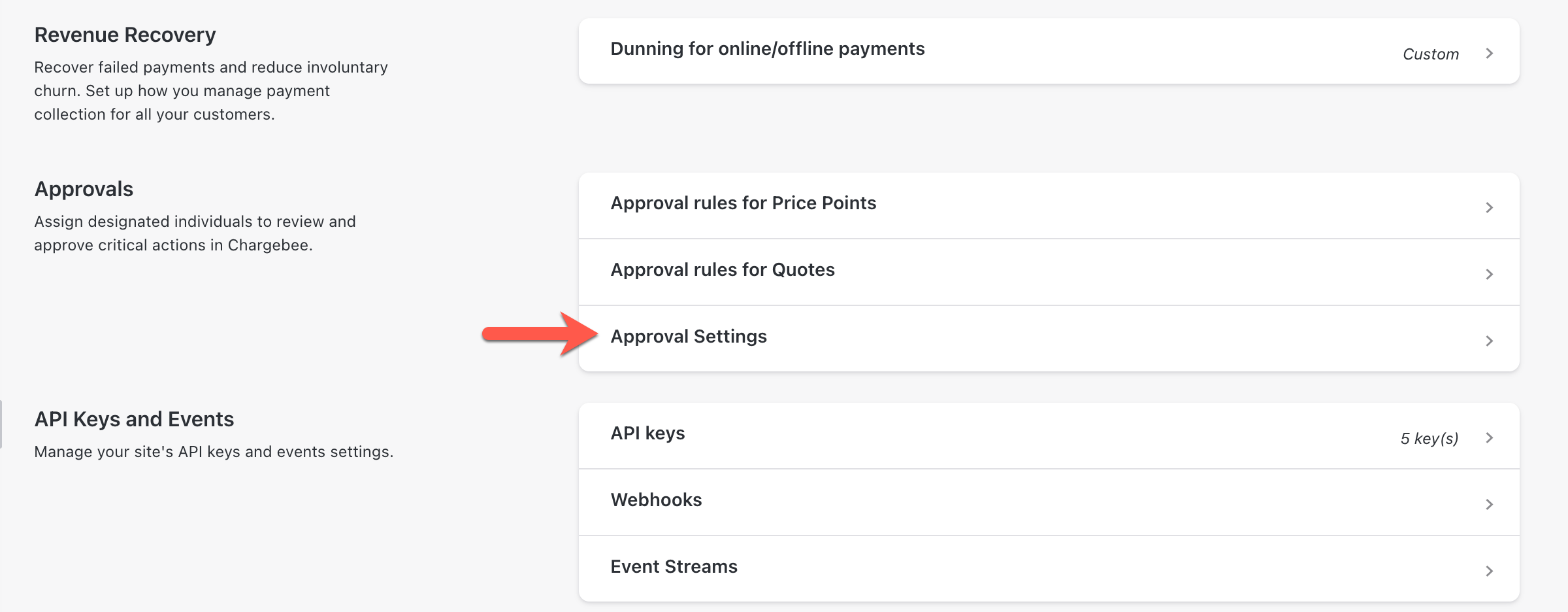Click chevron beside Approval rules for Price Points

coord(1489,208)
